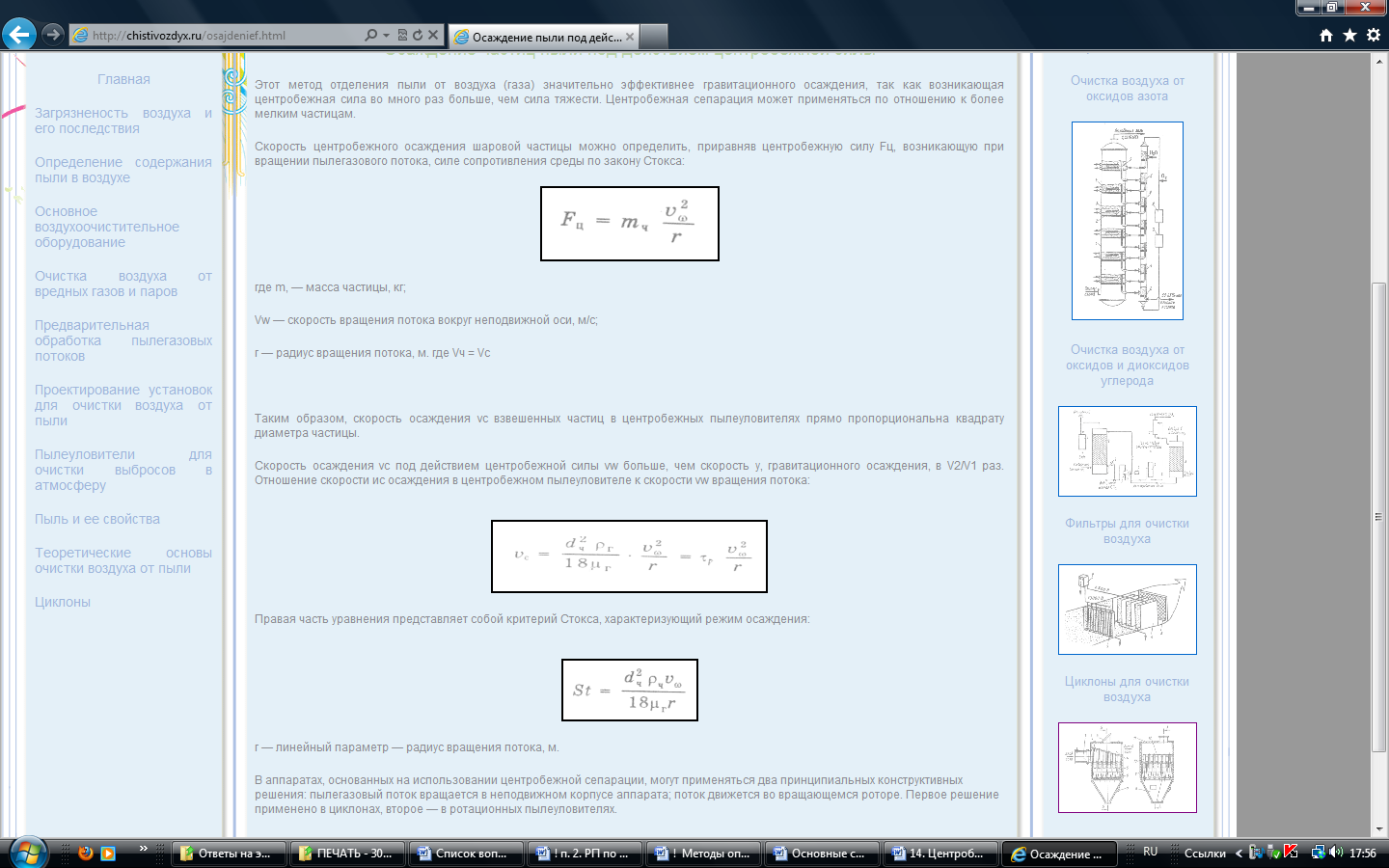Screen dimensions: 1389x868
Task: Click the RU language indicator
Action: pos(1151,853)
